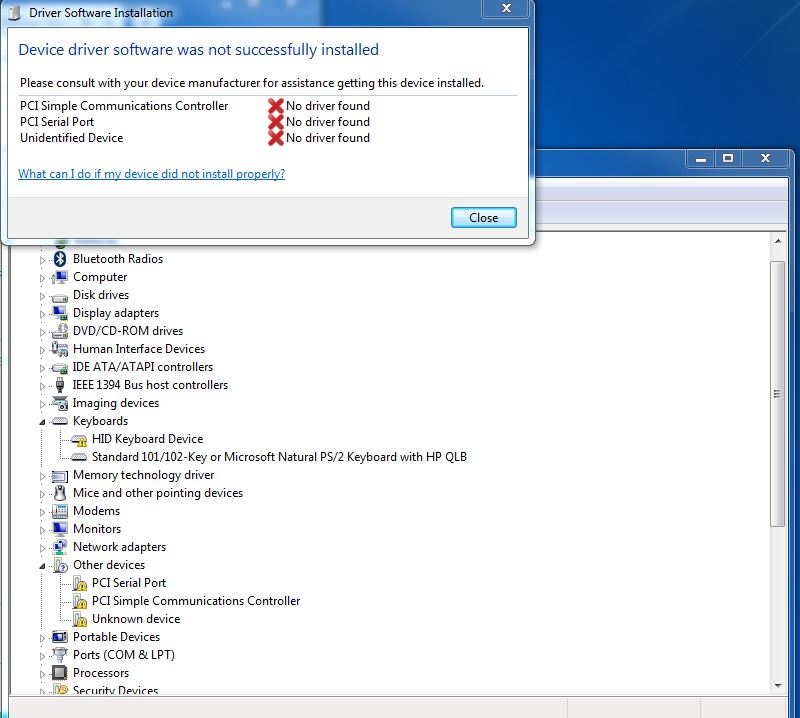Expand the Processors node
Screen dimensions: 800x718
[x=42, y=673]
